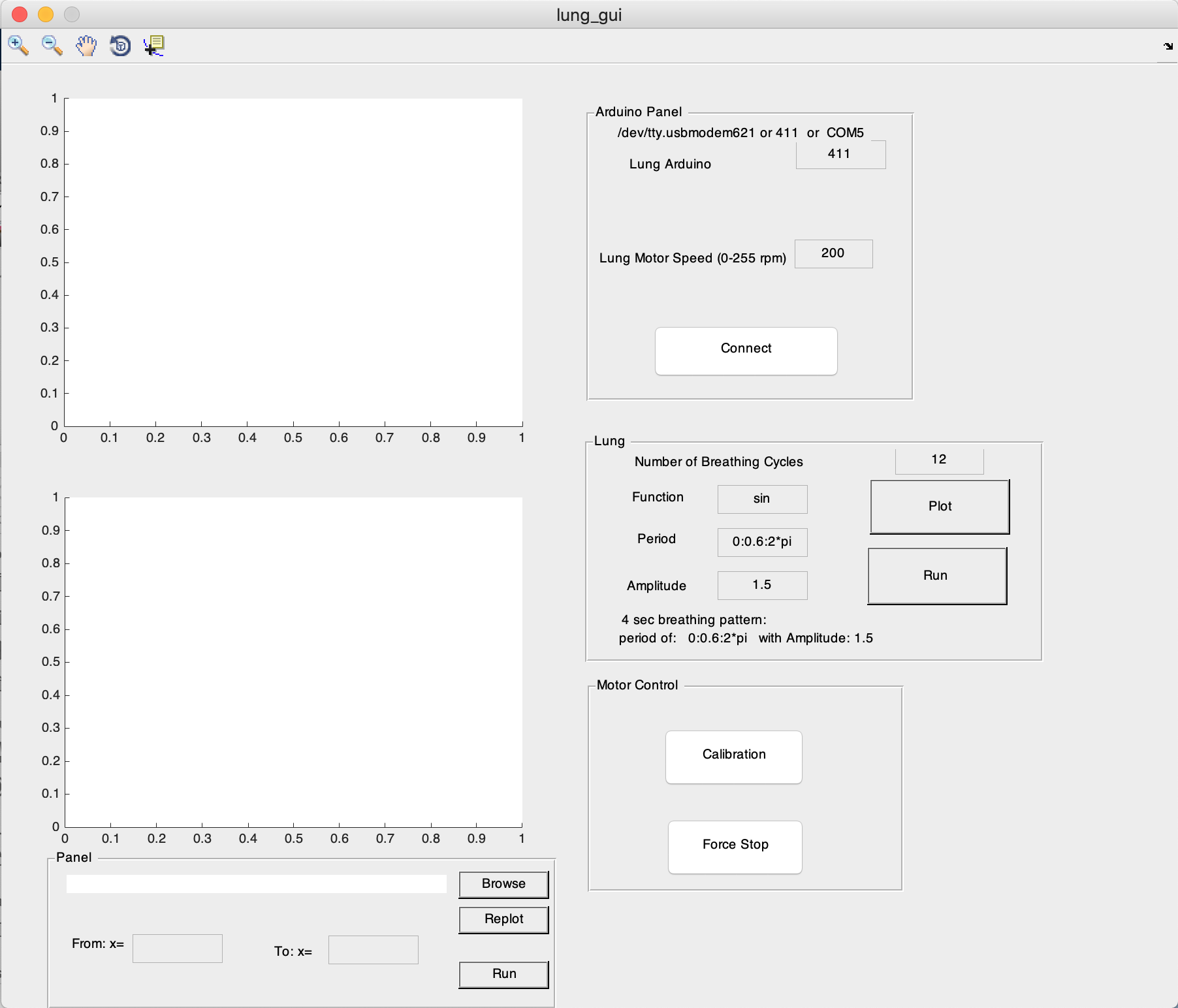Click Run in the bottom Panel
This screenshot has width=1178, height=1008.
tap(503, 975)
